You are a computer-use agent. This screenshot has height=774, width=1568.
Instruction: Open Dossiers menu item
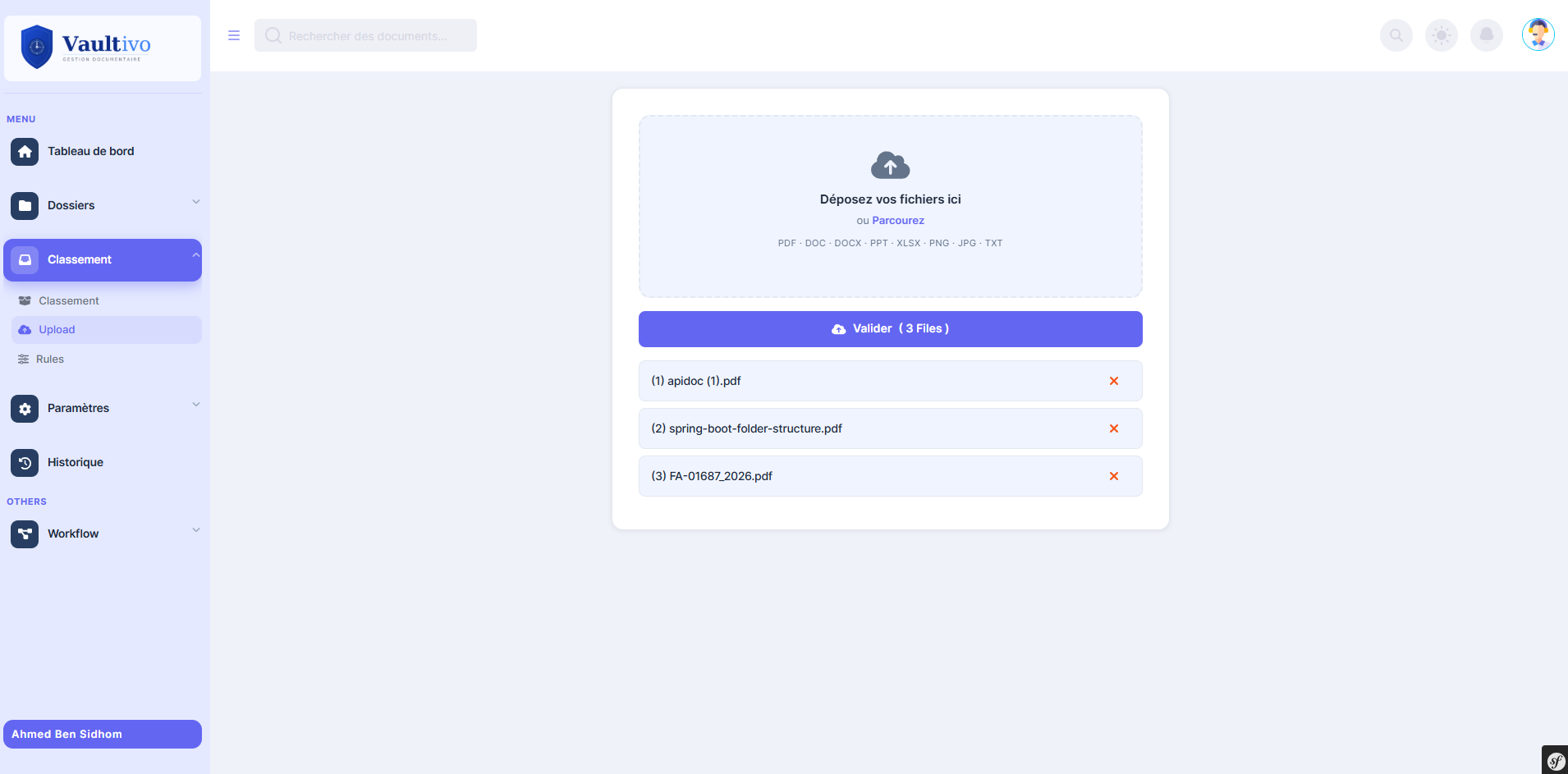[x=103, y=206]
